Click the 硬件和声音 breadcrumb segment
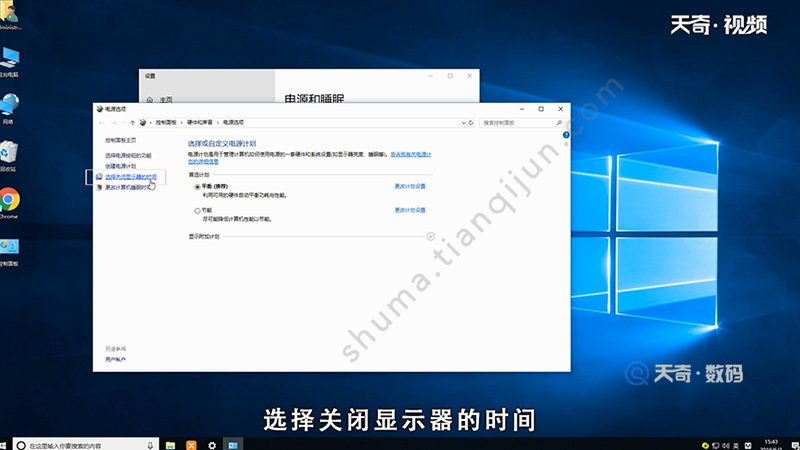Image resolution: width=800 pixels, height=450 pixels. 199,122
